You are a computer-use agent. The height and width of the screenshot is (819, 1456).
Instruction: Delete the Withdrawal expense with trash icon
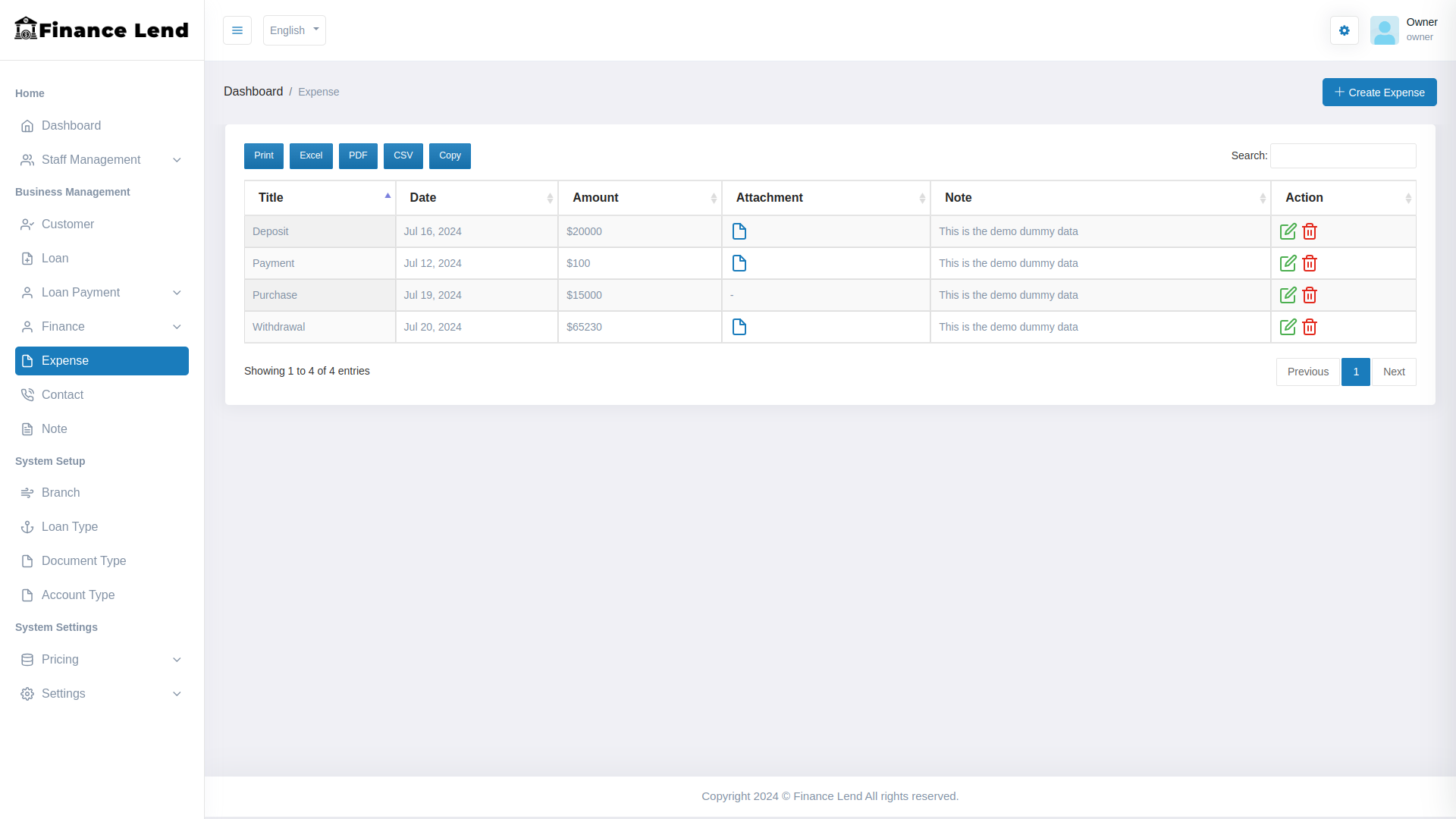pyautogui.click(x=1310, y=327)
